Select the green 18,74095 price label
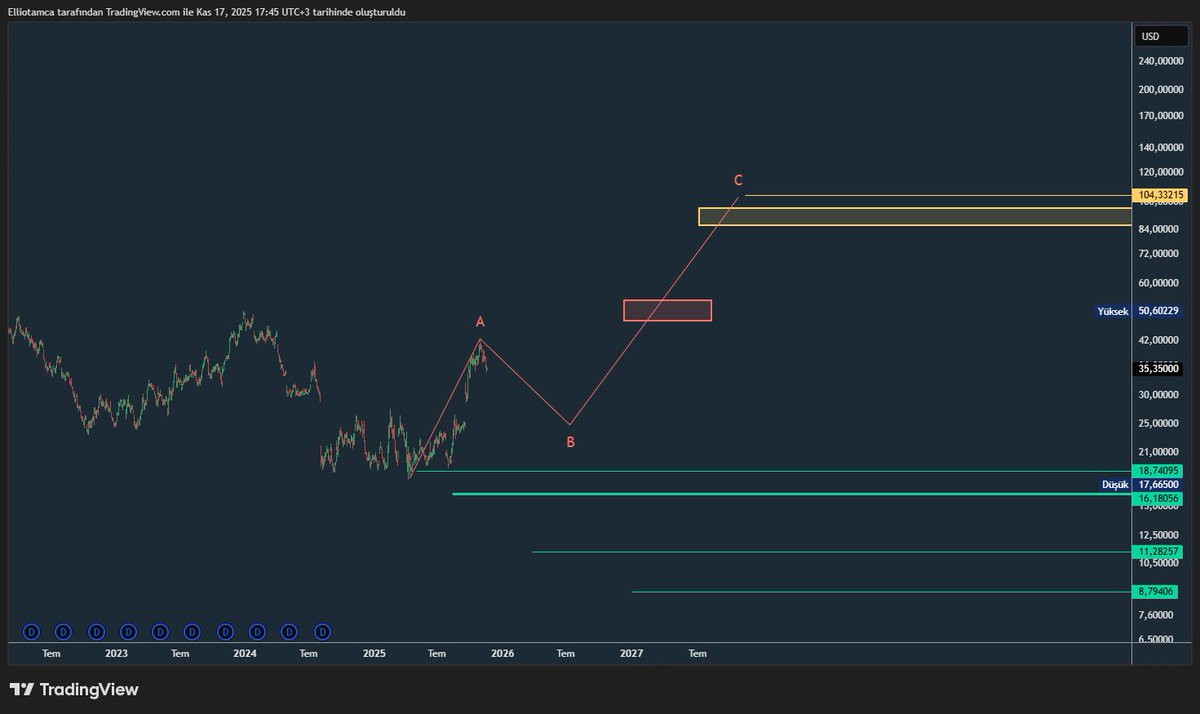Viewport: 1200px width, 714px height. (x=1159, y=470)
